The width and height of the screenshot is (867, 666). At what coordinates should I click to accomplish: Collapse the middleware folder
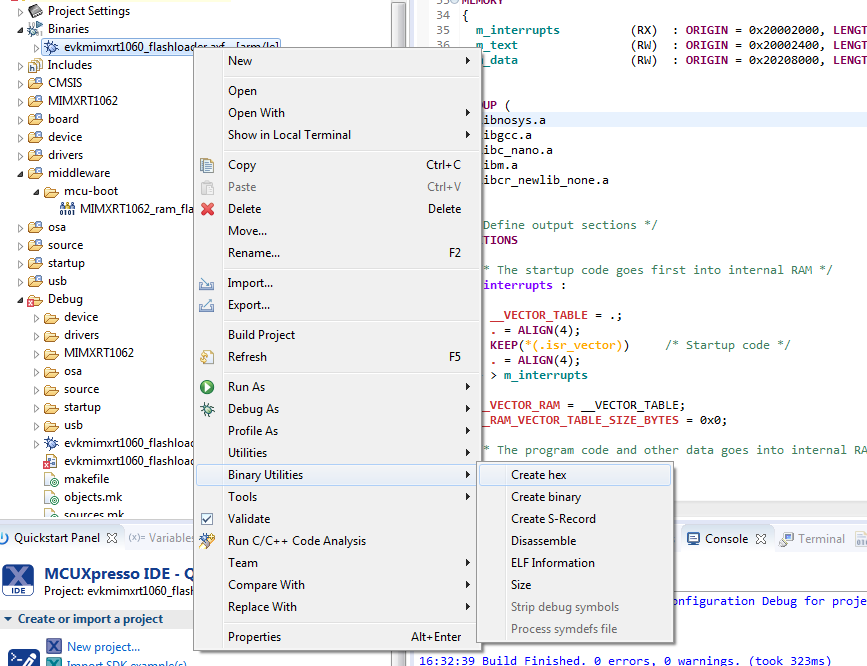pyautogui.click(x=20, y=174)
